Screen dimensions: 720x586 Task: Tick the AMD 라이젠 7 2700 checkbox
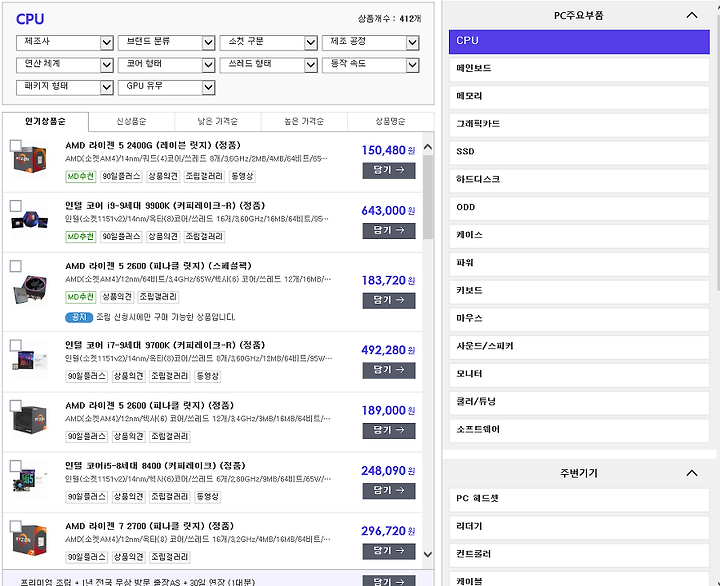click(x=16, y=526)
